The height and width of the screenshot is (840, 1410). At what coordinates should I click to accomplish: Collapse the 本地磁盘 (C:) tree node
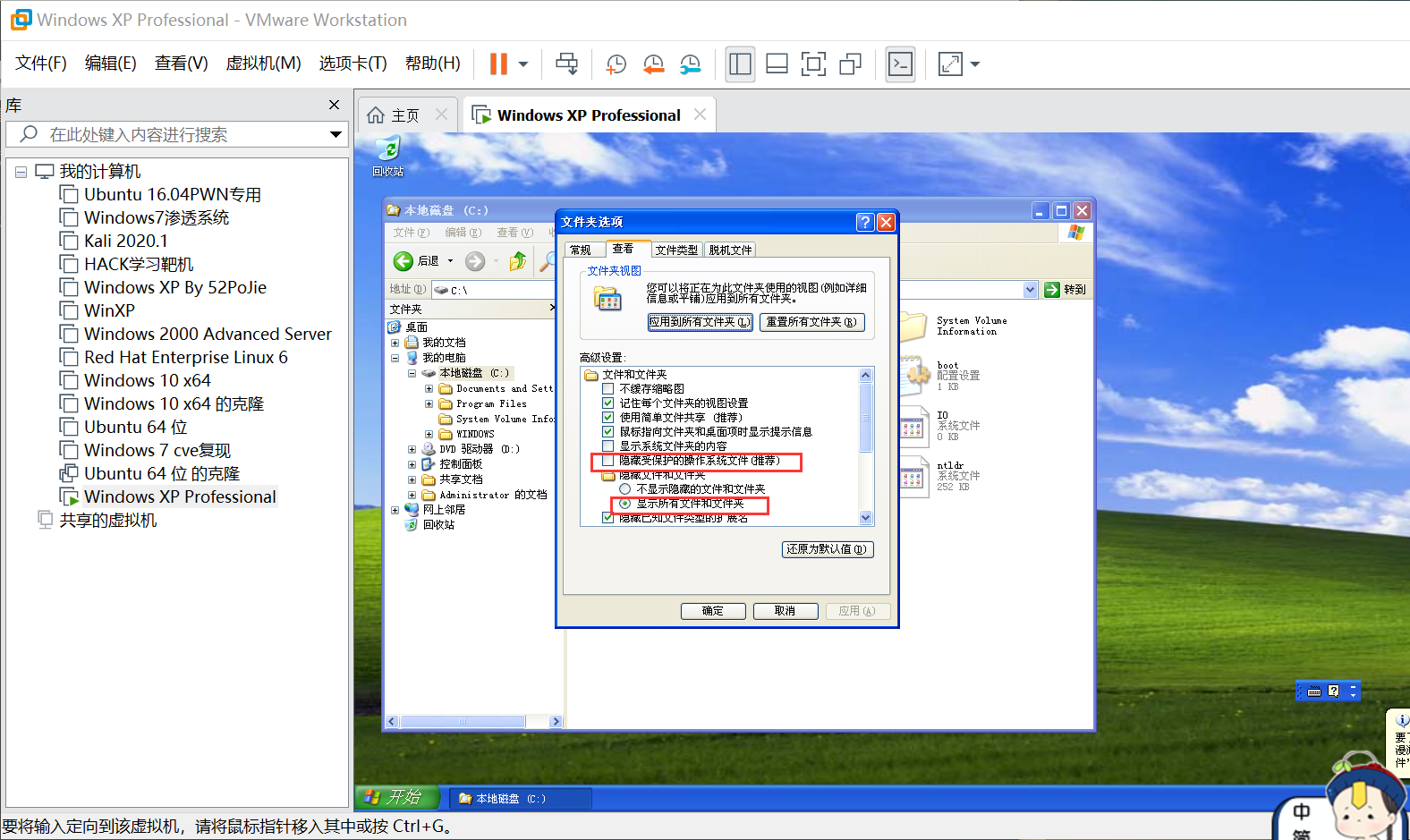coord(412,373)
